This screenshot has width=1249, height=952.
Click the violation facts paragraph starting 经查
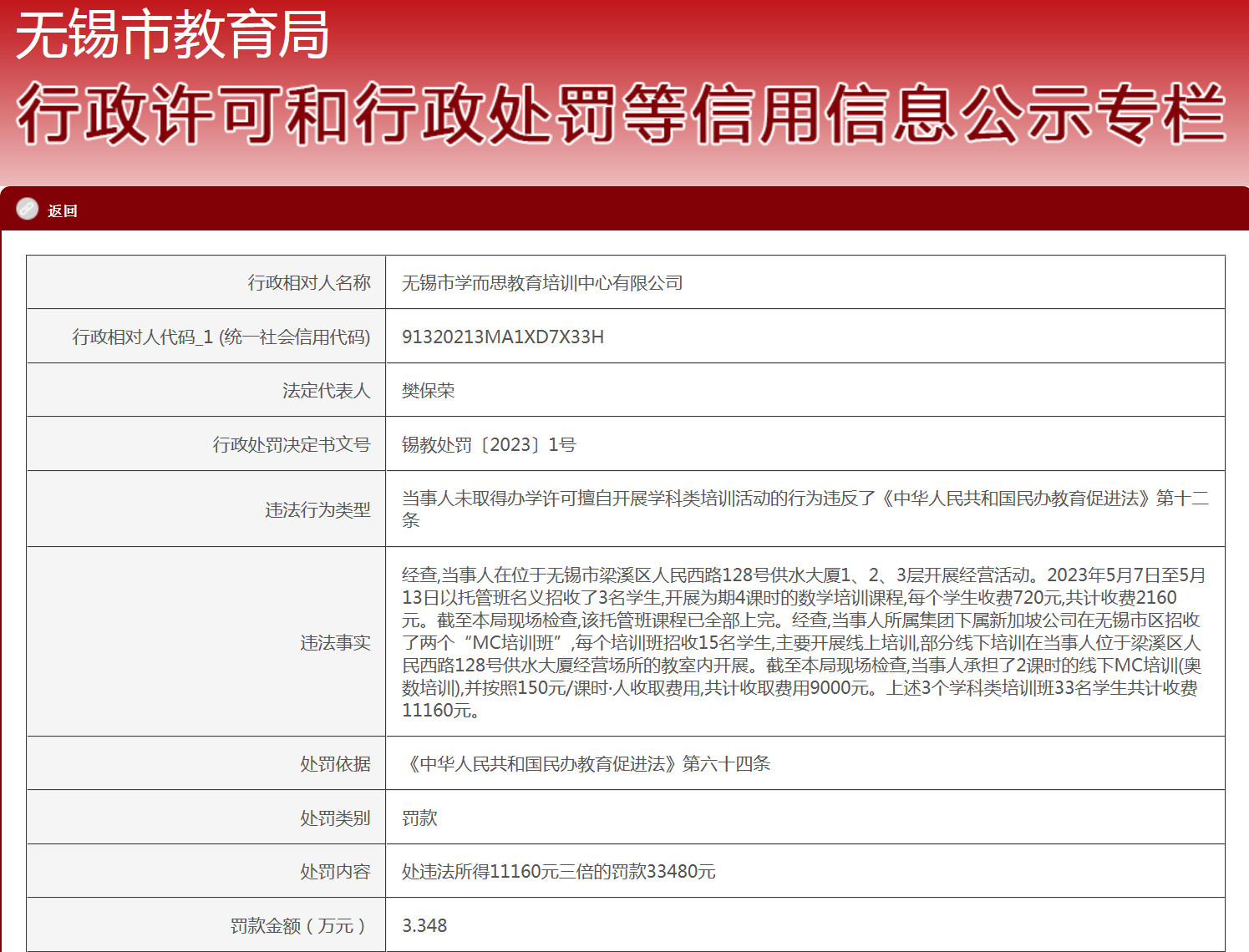[x=805, y=642]
